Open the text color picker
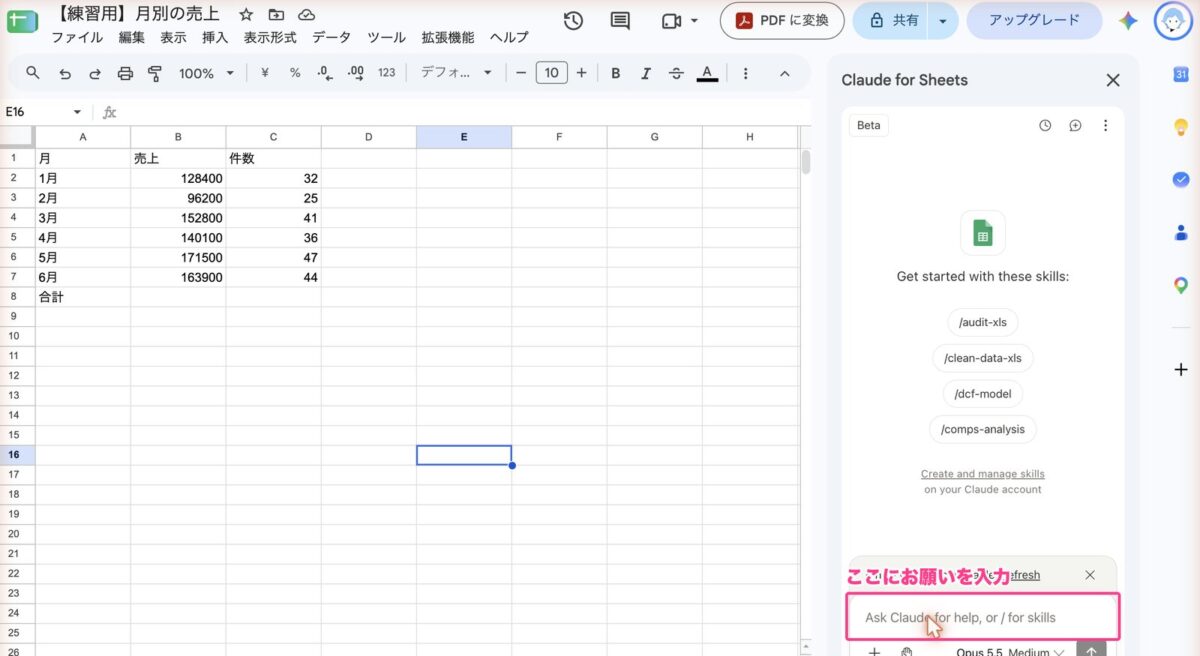Viewport: 1200px width, 656px height. tap(707, 73)
